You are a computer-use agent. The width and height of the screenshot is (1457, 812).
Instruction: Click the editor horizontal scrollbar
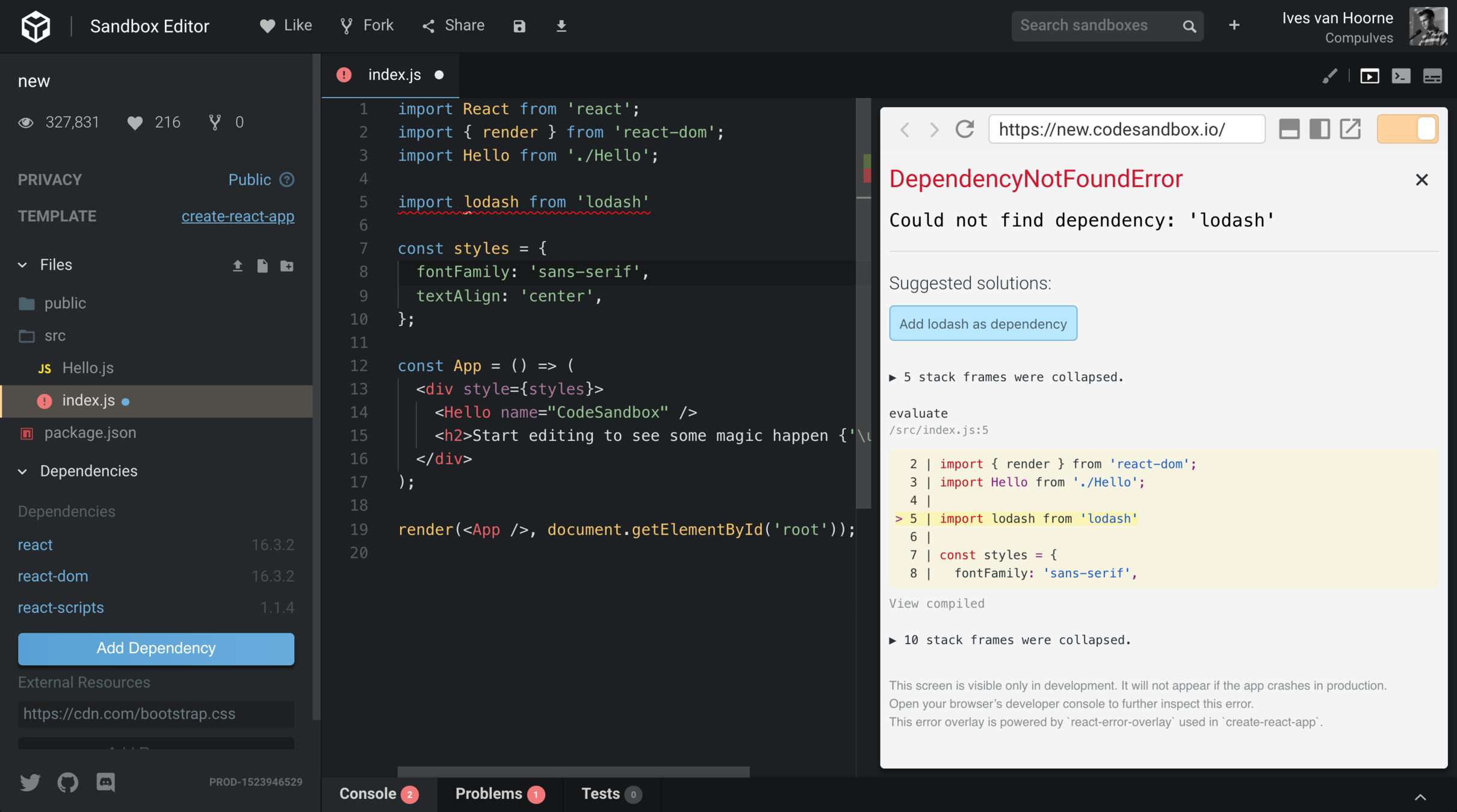(573, 771)
